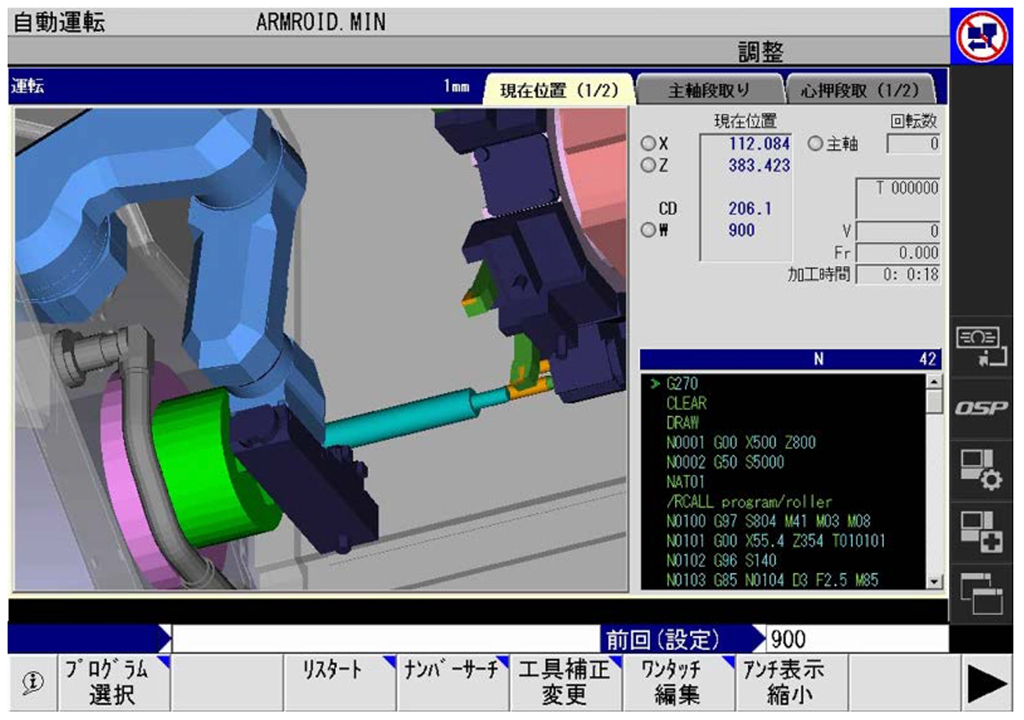Select the W axis radio button
The height and width of the screenshot is (720, 1024).
click(648, 231)
